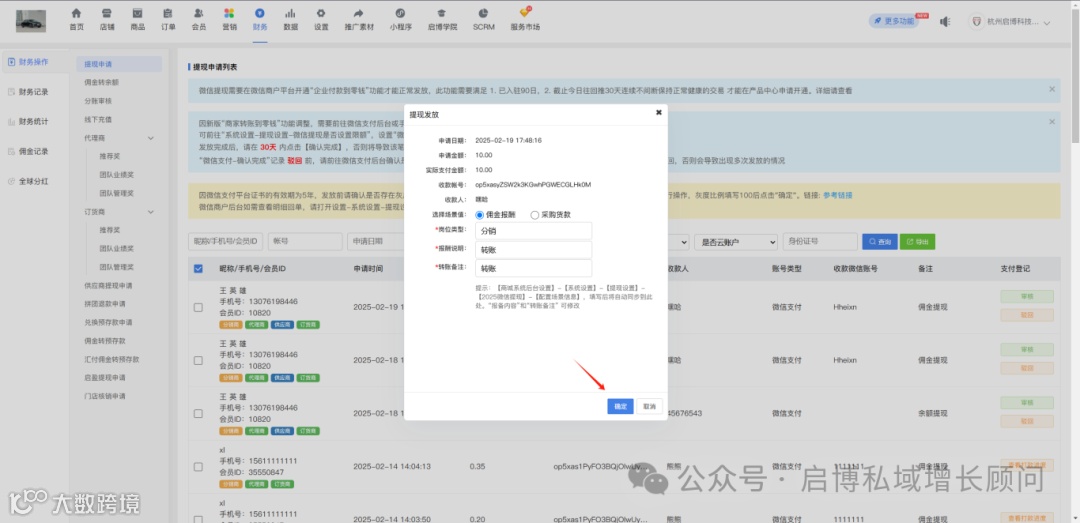Open the 提现申请 menu item
This screenshot has width=1080, height=523.
[x=119, y=64]
